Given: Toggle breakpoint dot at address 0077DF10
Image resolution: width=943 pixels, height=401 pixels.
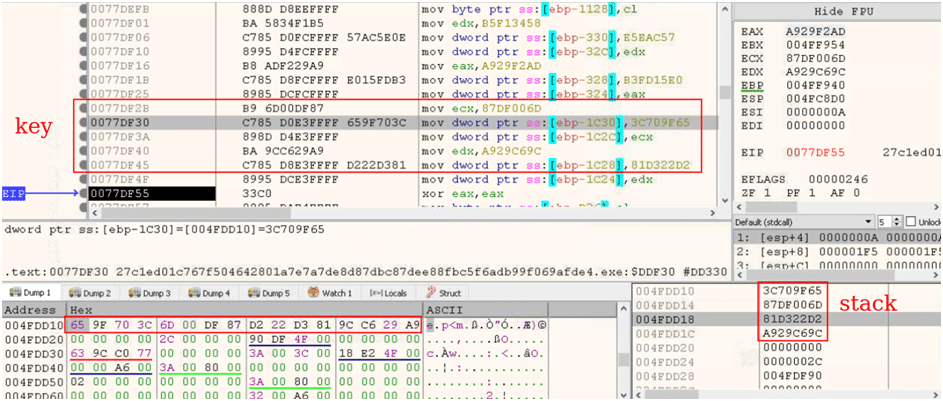Looking at the screenshot, I should [x=83, y=52].
